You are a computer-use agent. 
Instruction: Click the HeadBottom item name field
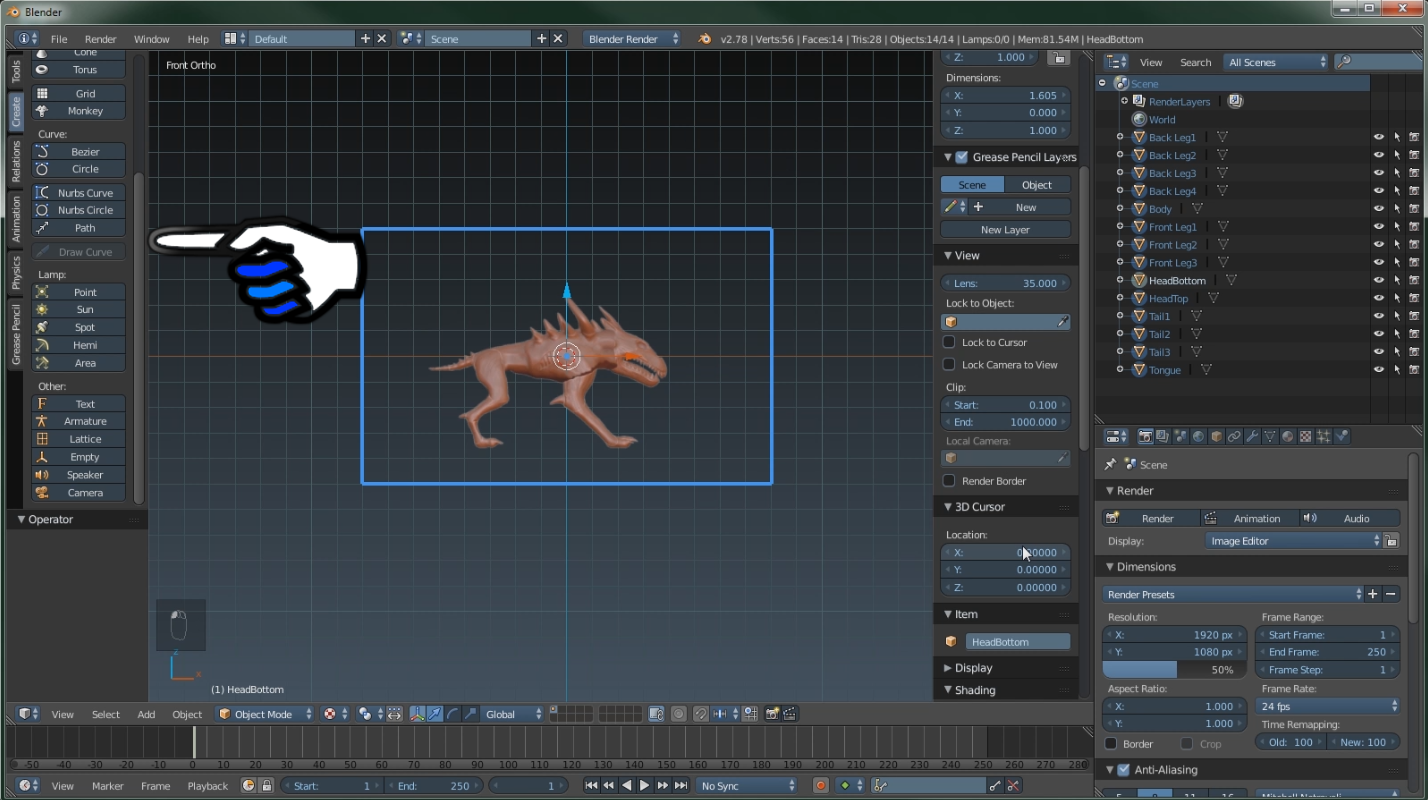point(1018,642)
